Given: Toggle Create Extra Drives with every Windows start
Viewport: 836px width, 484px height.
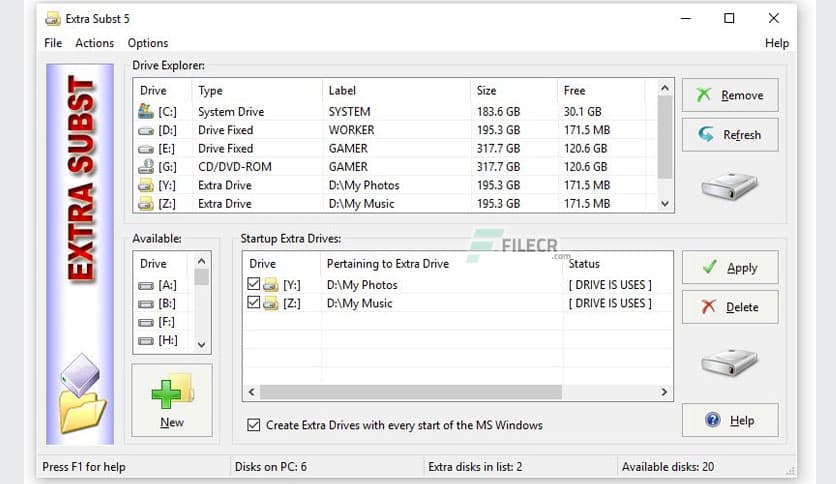Looking at the screenshot, I should (x=254, y=425).
